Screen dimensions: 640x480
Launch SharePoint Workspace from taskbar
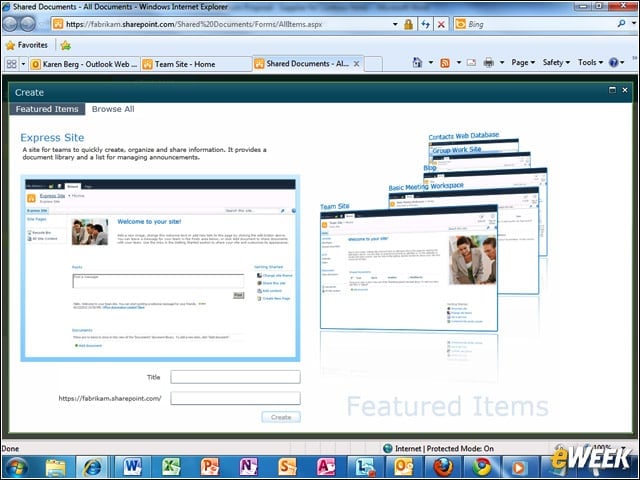(x=287, y=467)
